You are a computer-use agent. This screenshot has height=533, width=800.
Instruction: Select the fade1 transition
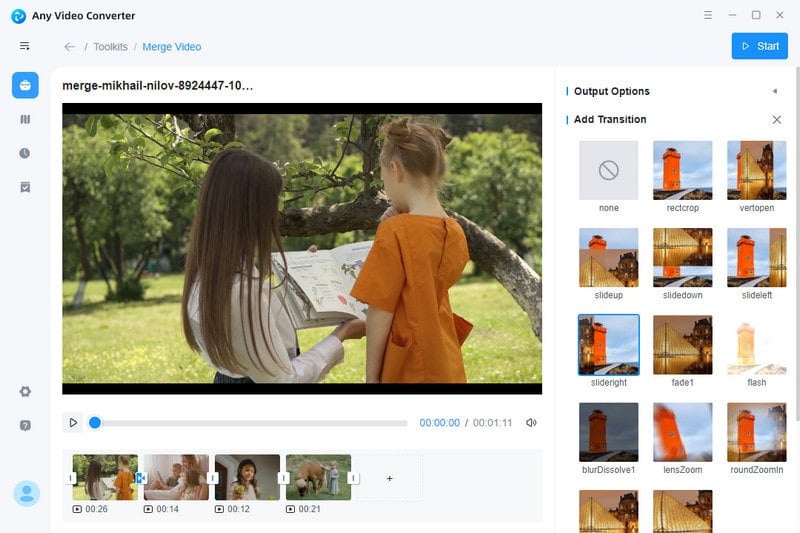683,345
